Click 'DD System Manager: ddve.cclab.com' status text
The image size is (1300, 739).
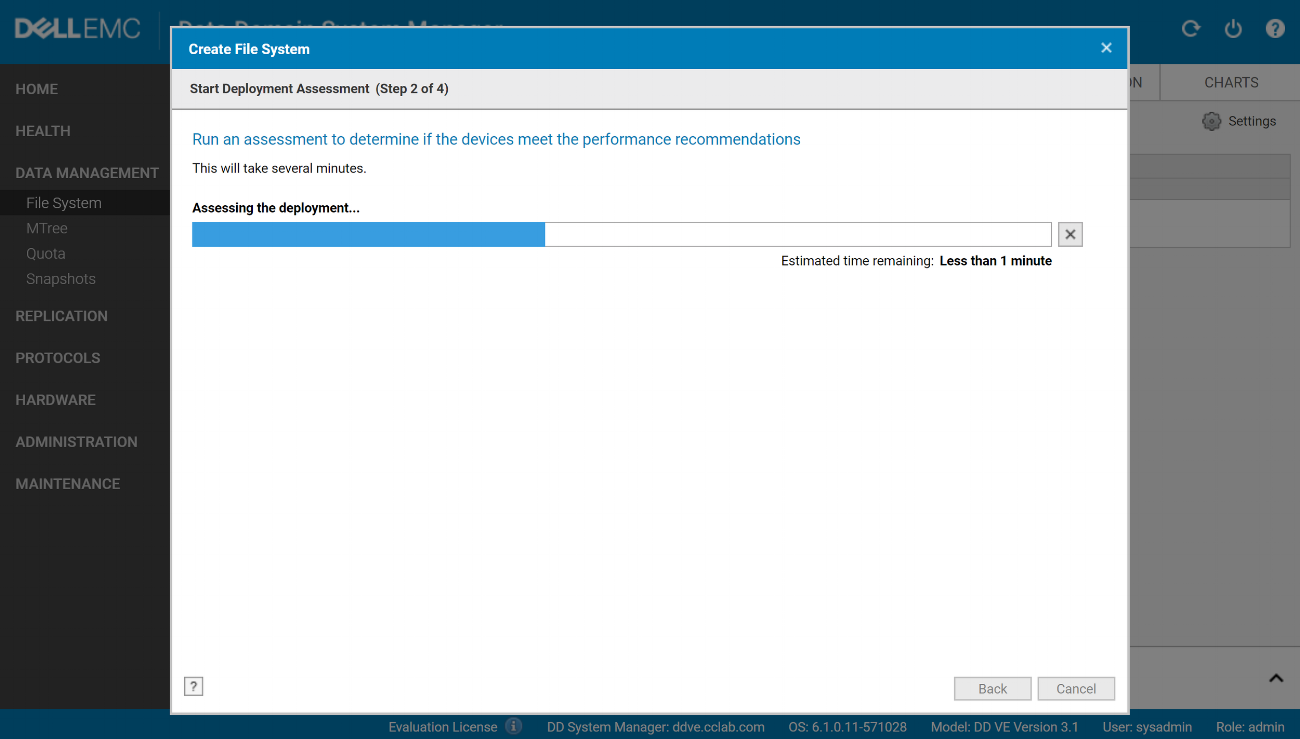pos(656,727)
